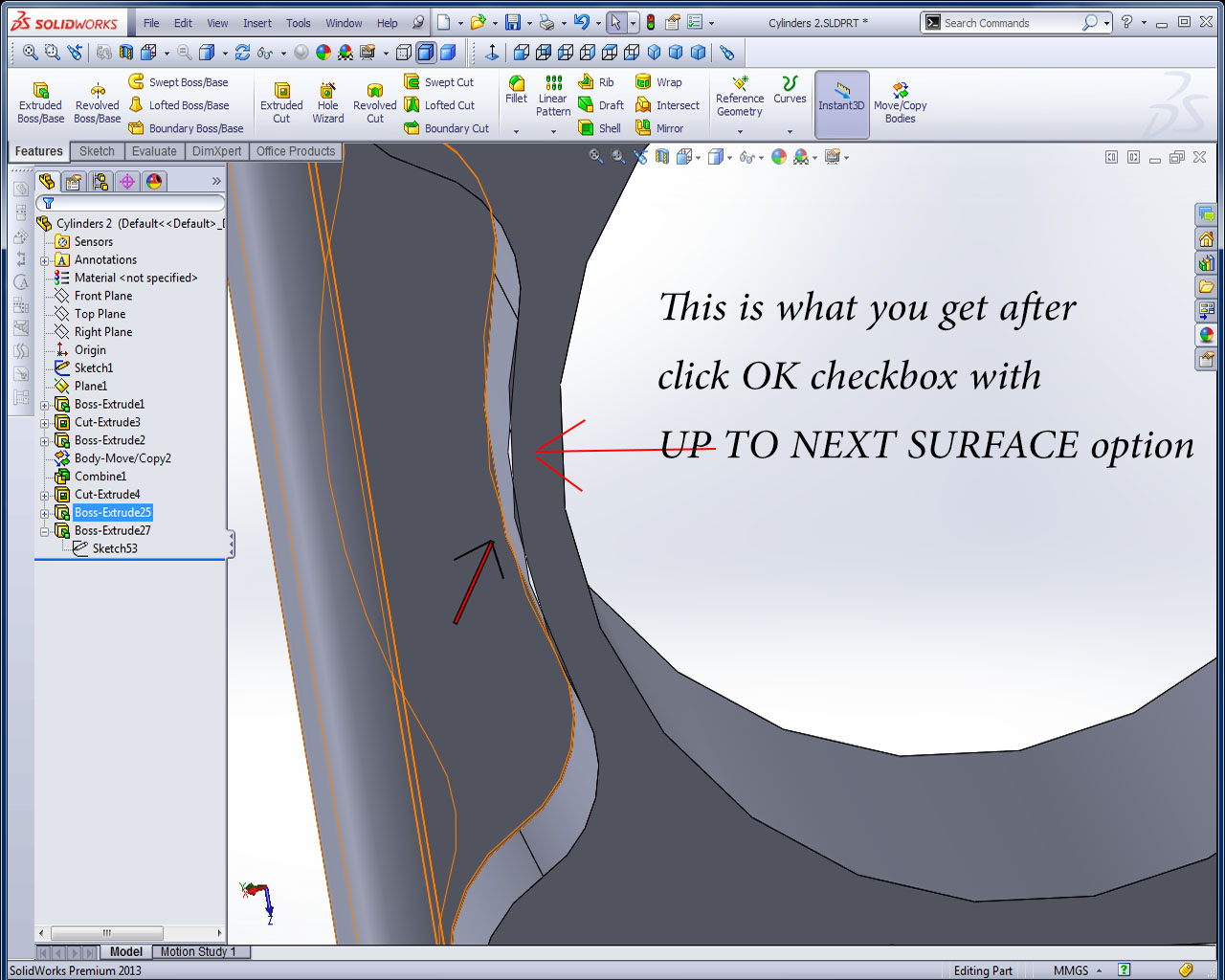Click the MMGS unit system status

click(x=1071, y=970)
